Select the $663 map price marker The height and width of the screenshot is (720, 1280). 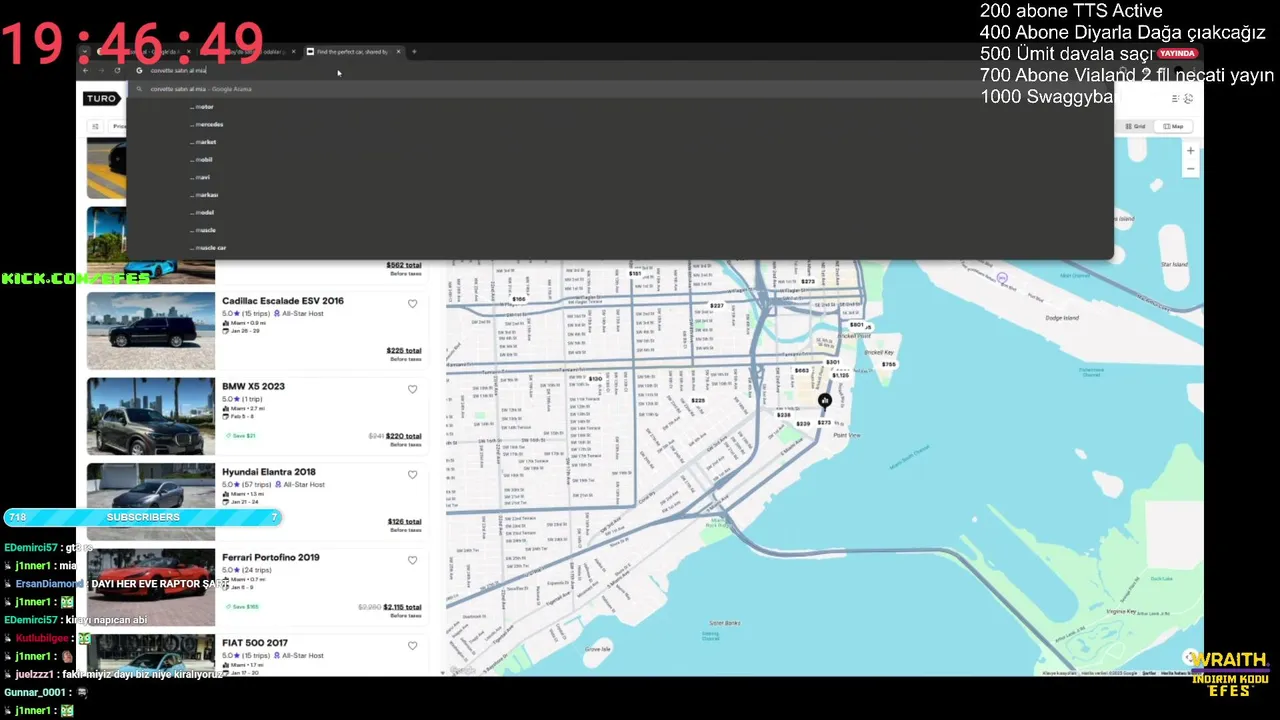[801, 371]
